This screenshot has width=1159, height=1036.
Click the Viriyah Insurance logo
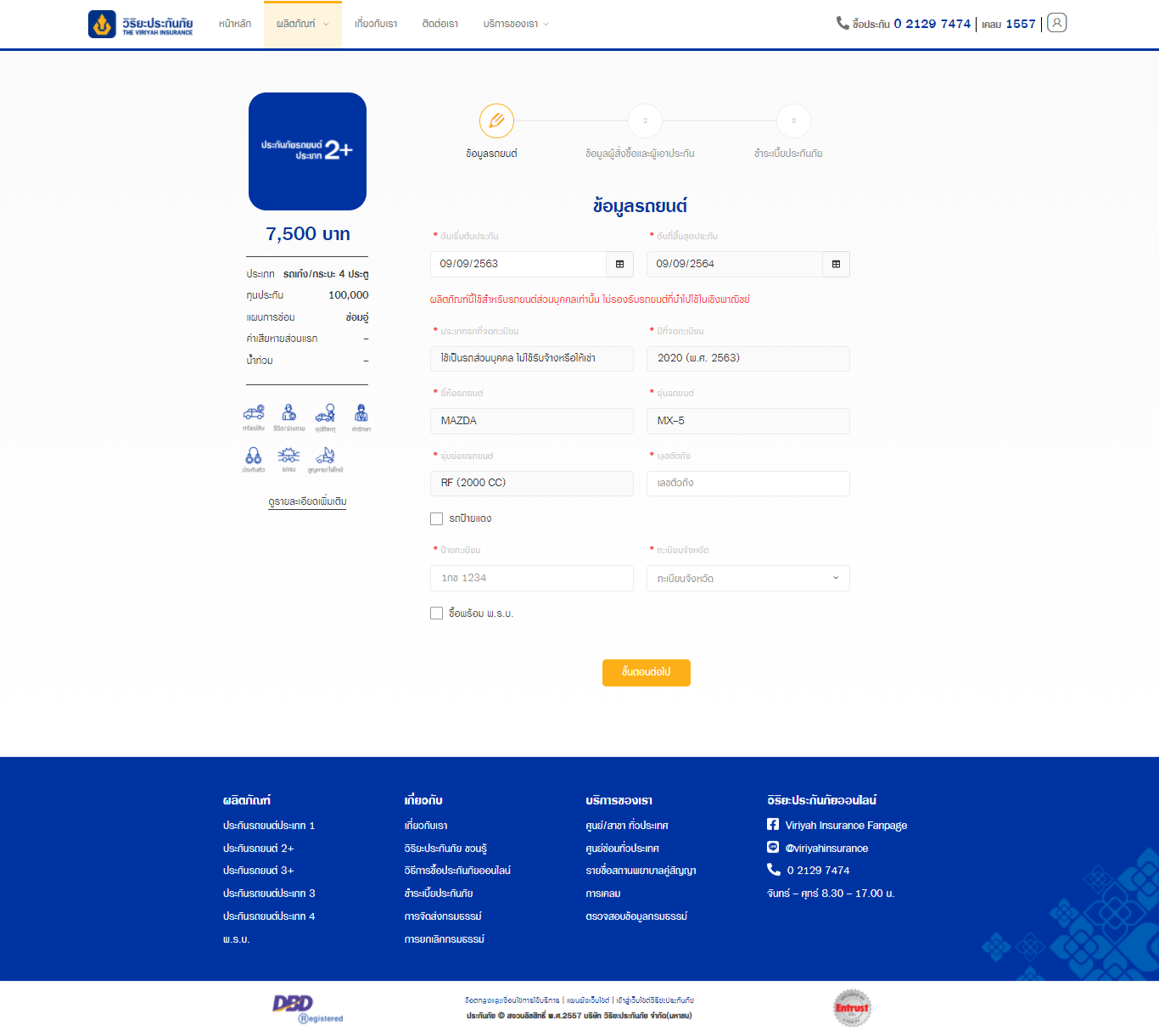141,24
